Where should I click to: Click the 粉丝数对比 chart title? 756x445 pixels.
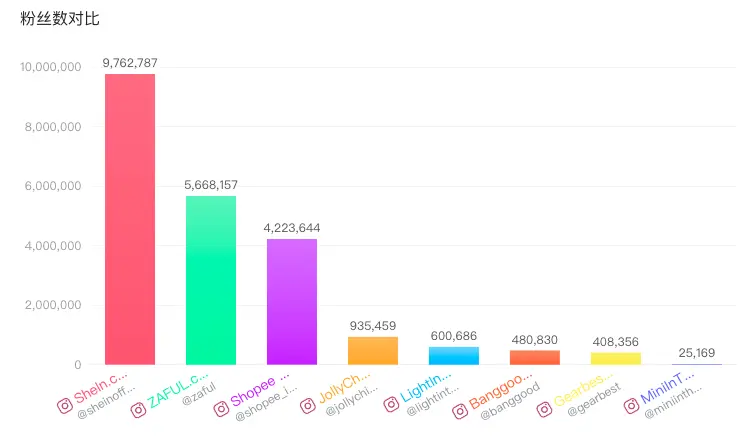[x=60, y=19]
